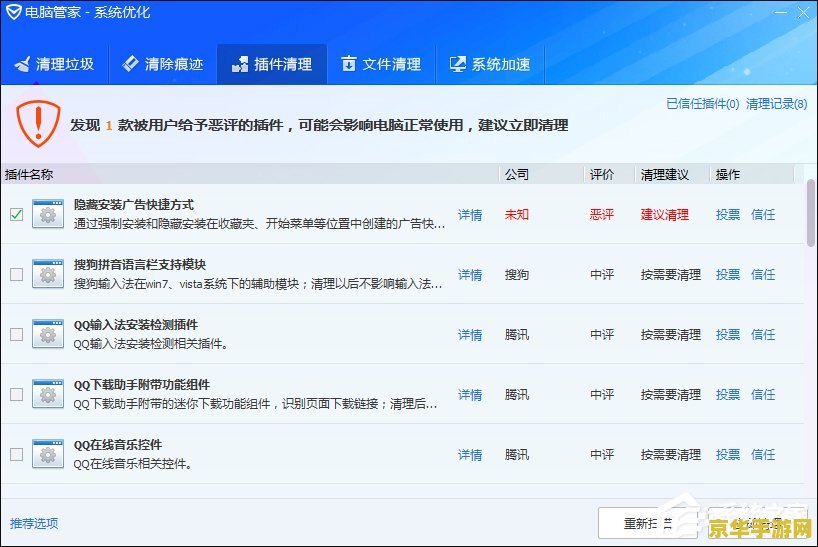Click 投票 for 隐藏安装广告快捷方式
Screen dimensions: 818x547
728,214
